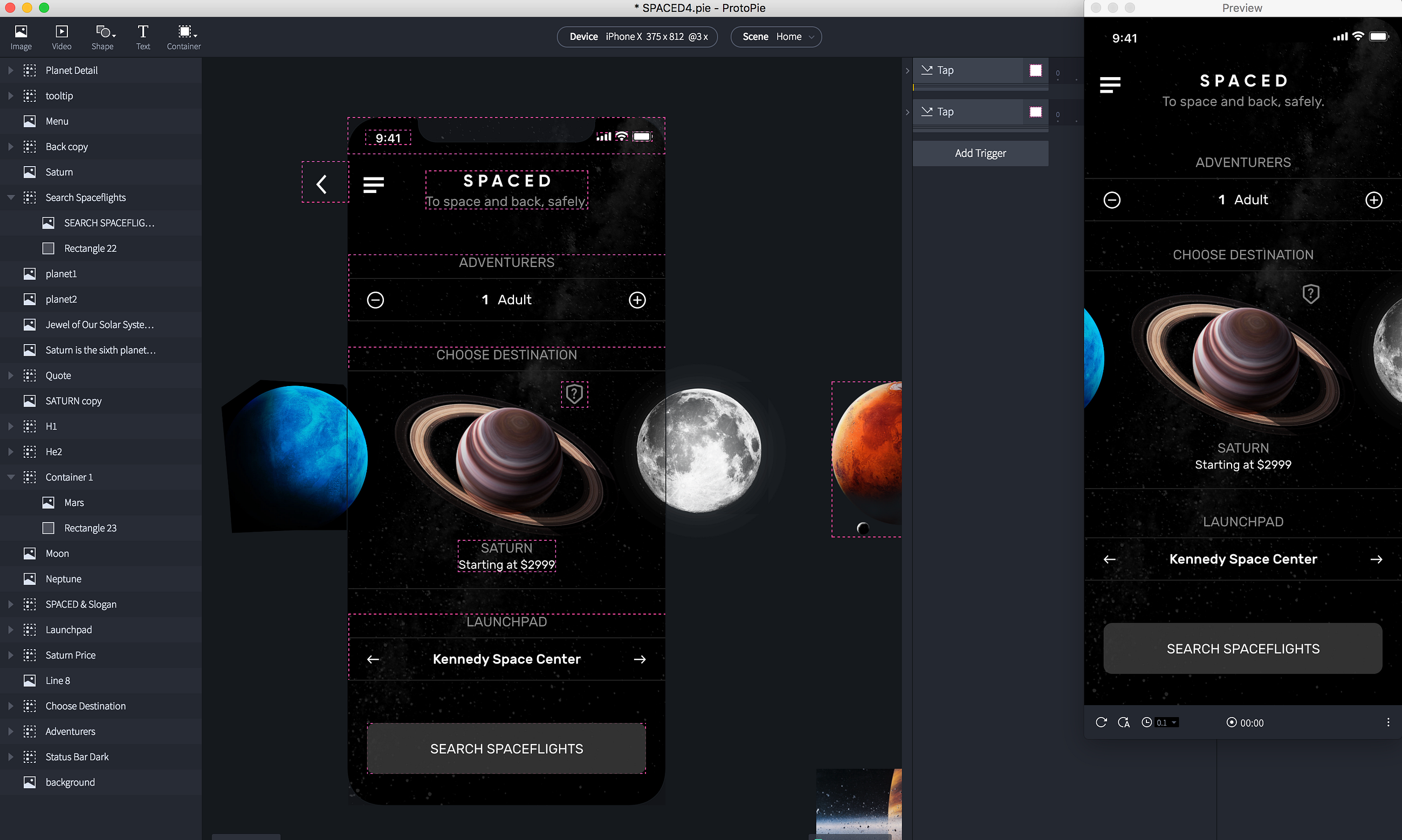Open preview's three-dot more options
Screen dimensions: 1402x840
click(1388, 722)
